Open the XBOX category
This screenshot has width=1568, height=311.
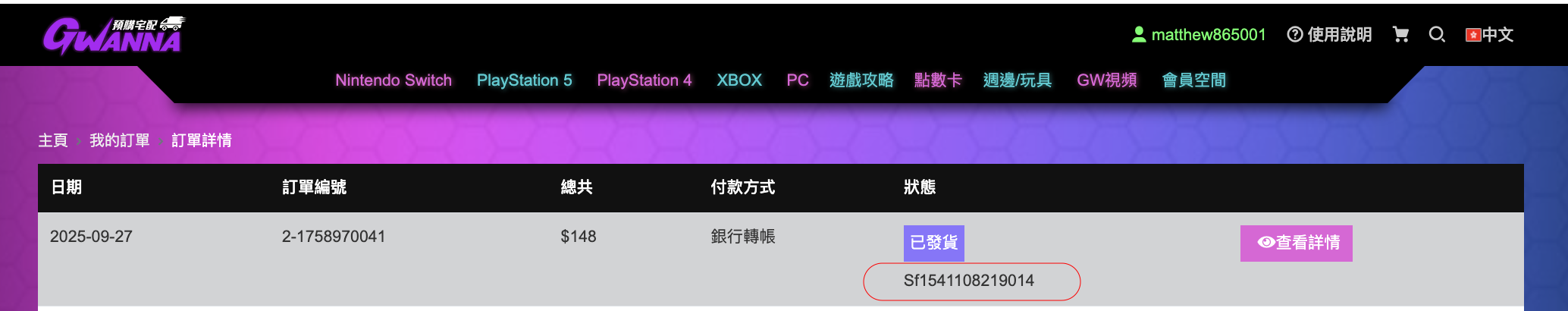click(x=739, y=80)
